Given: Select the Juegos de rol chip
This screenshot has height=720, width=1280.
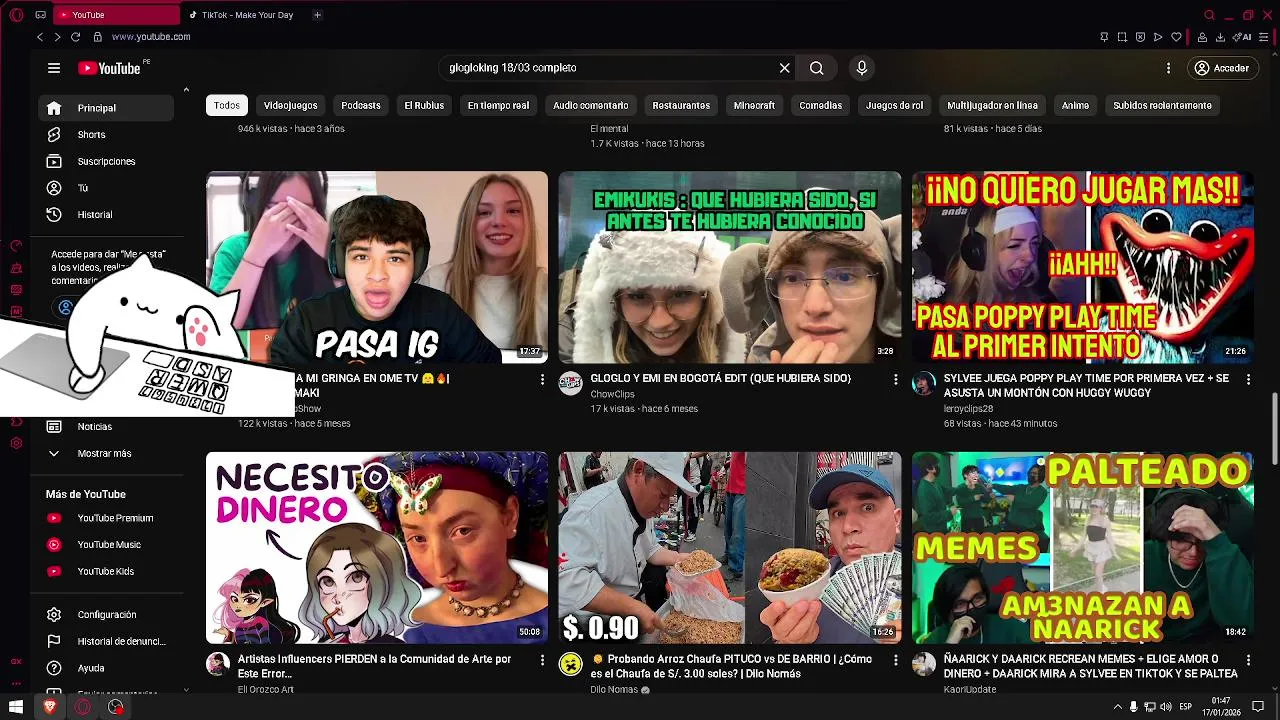Looking at the screenshot, I should coord(894,105).
